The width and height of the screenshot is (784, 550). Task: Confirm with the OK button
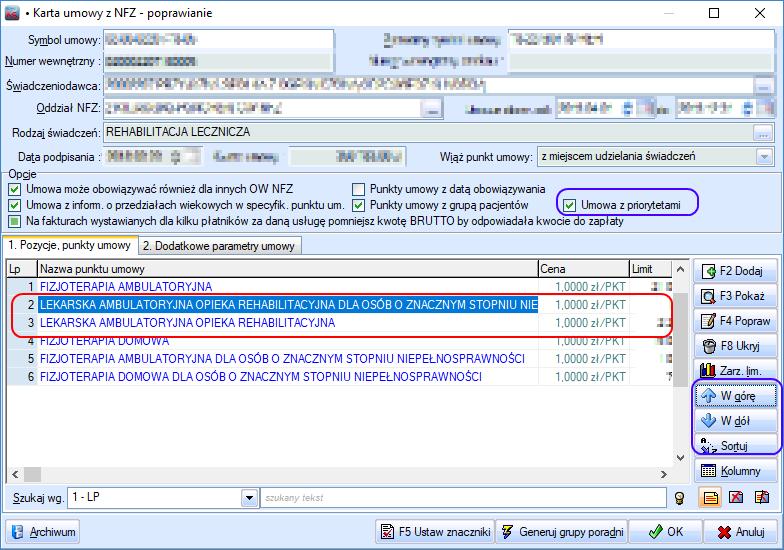[x=666, y=532]
